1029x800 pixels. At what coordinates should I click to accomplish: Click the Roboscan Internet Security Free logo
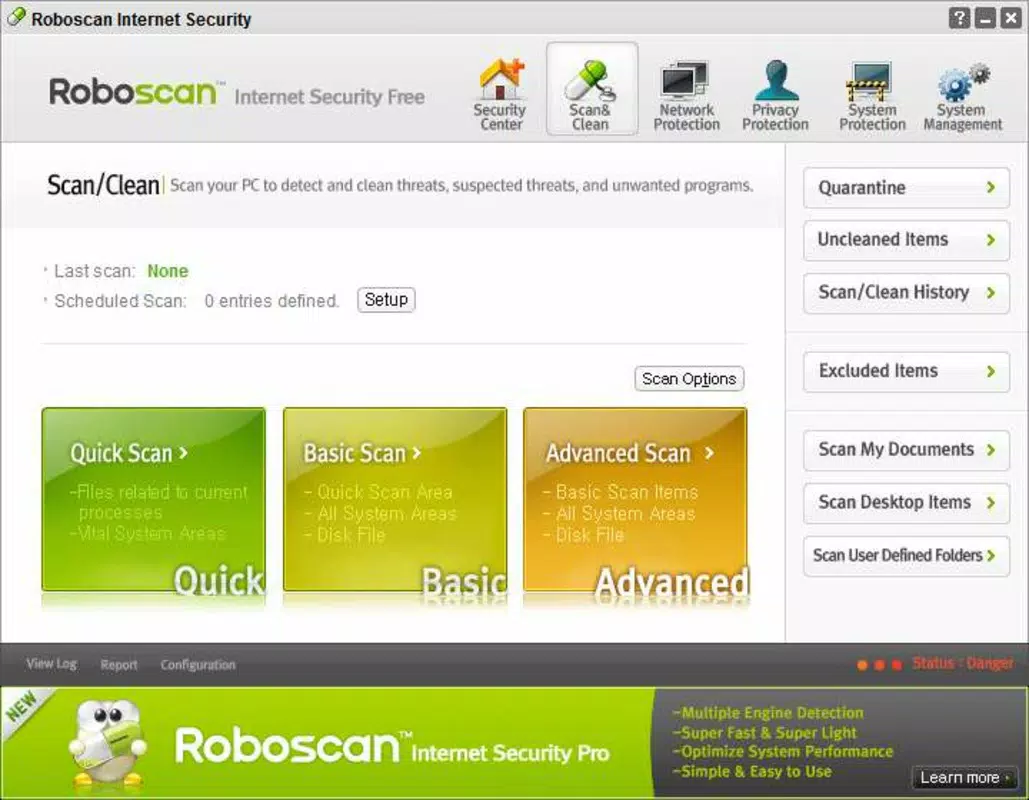pyautogui.click(x=236, y=93)
